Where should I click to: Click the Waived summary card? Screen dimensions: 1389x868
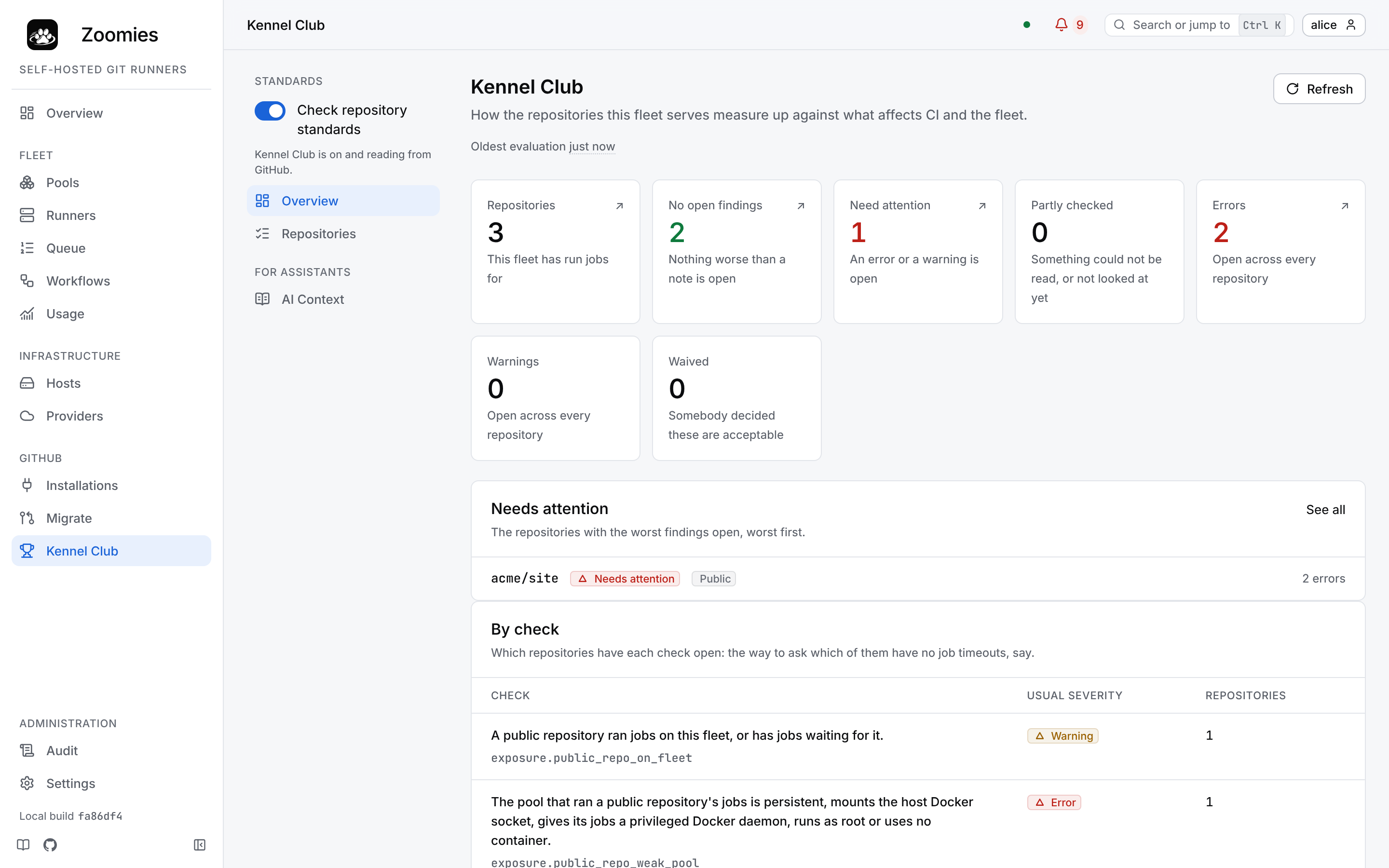(736, 398)
